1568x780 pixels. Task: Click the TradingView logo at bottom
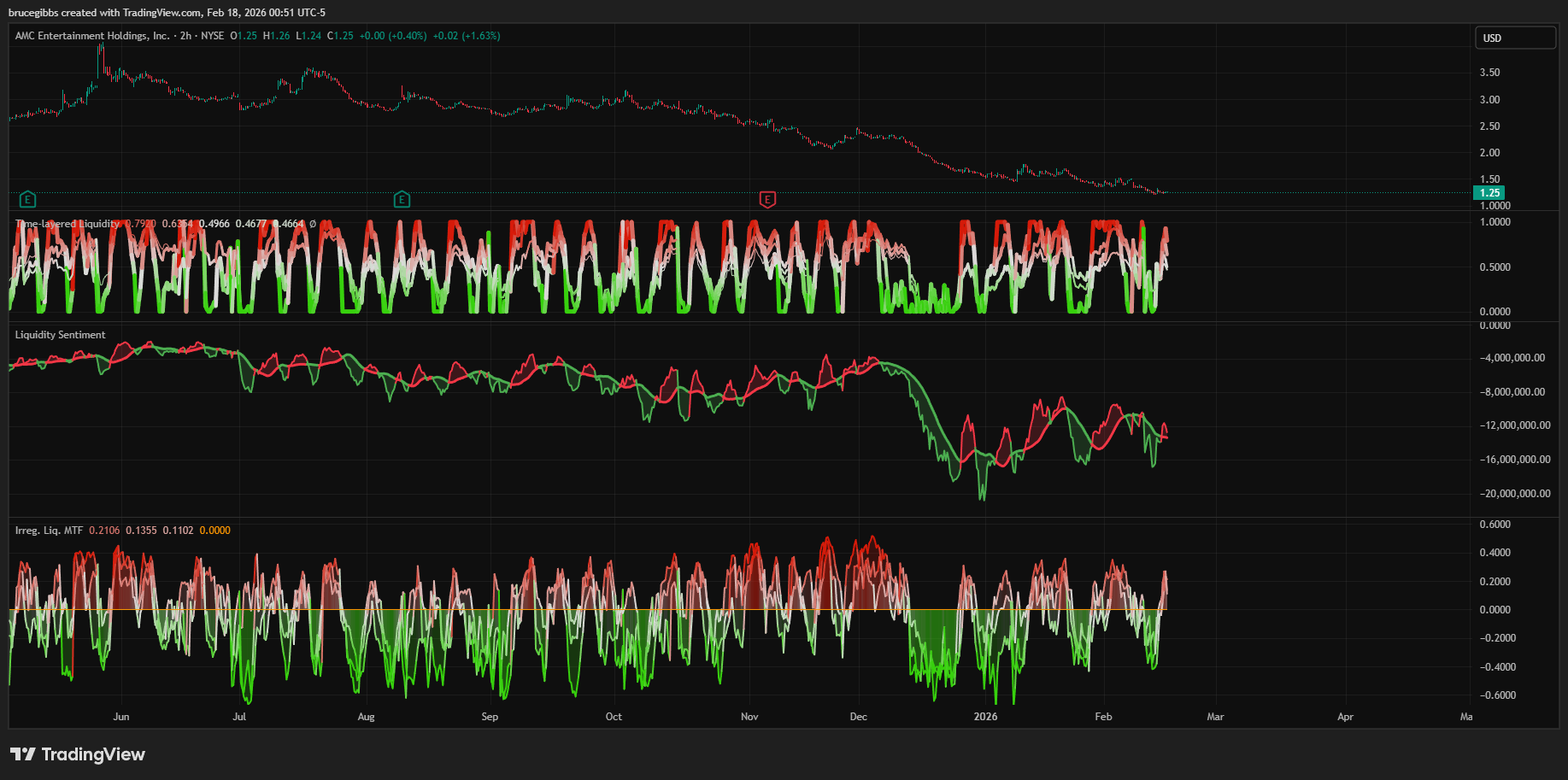click(x=78, y=754)
